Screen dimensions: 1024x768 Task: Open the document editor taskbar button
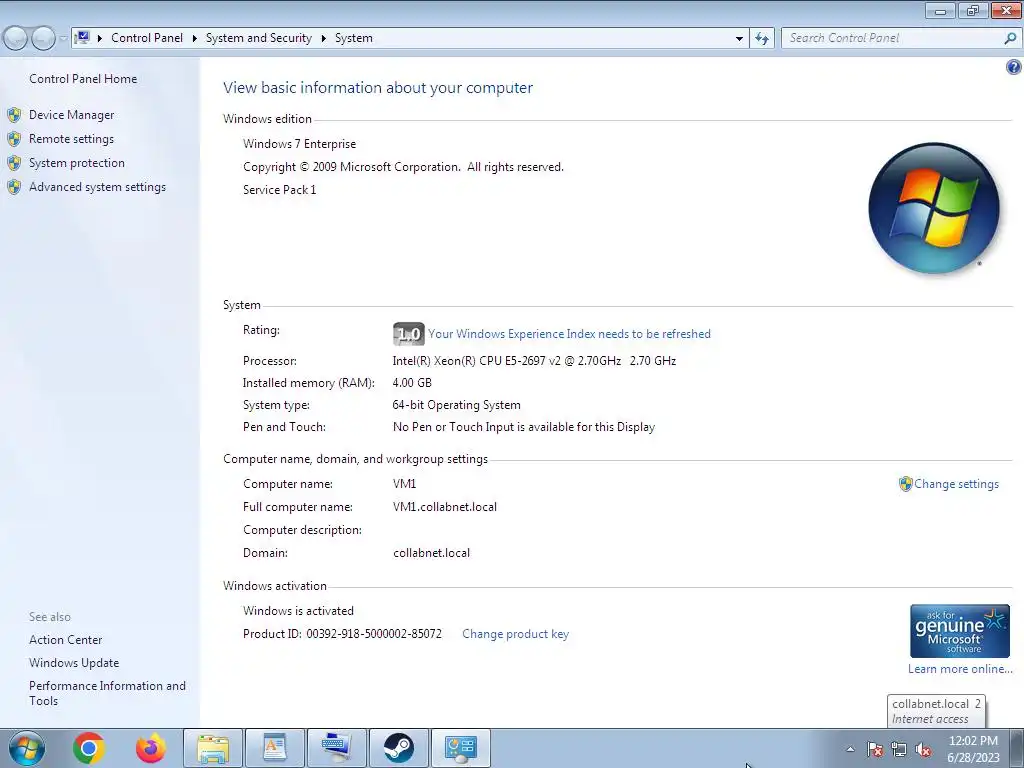pos(275,748)
